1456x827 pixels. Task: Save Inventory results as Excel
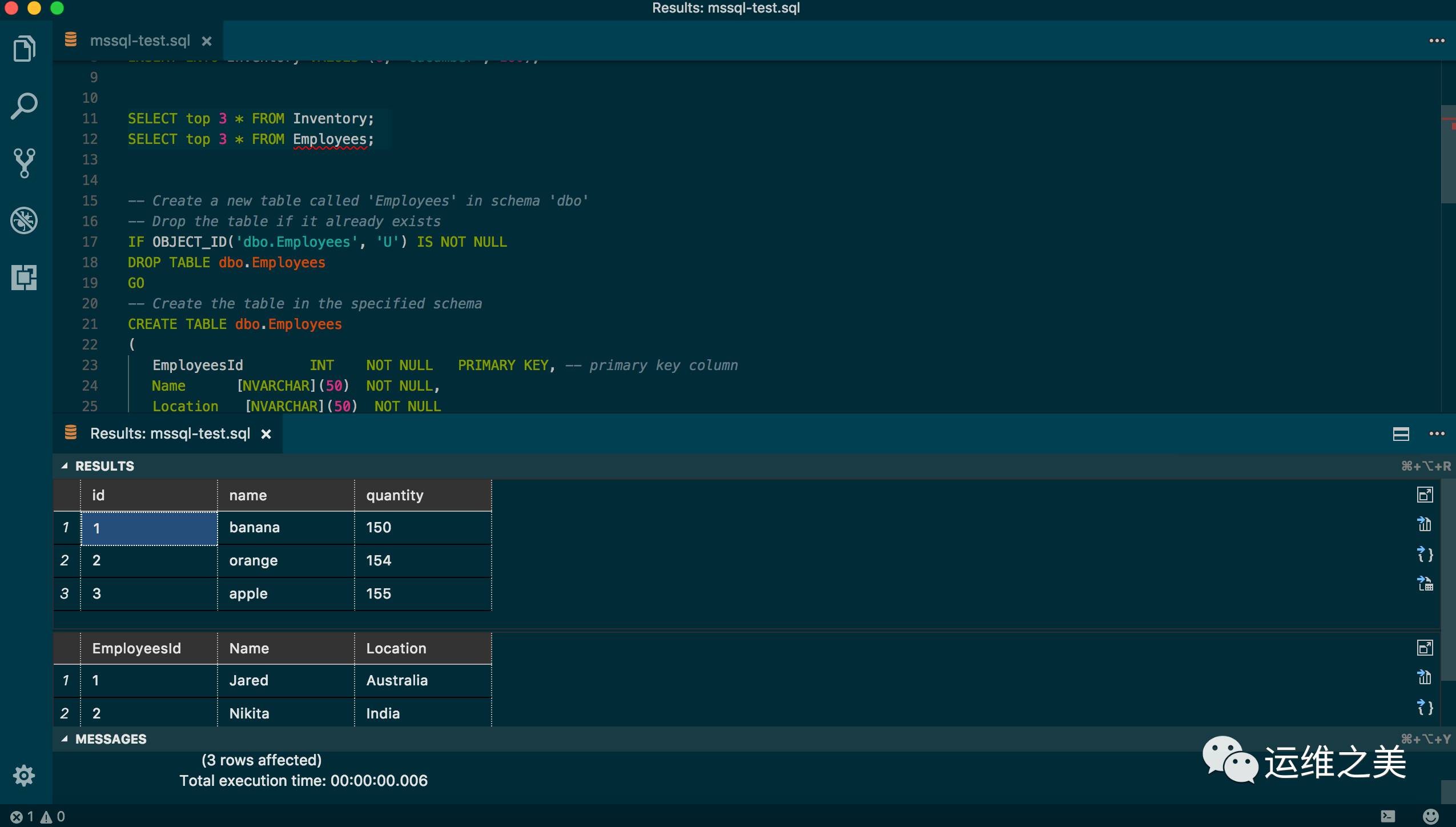[1425, 584]
